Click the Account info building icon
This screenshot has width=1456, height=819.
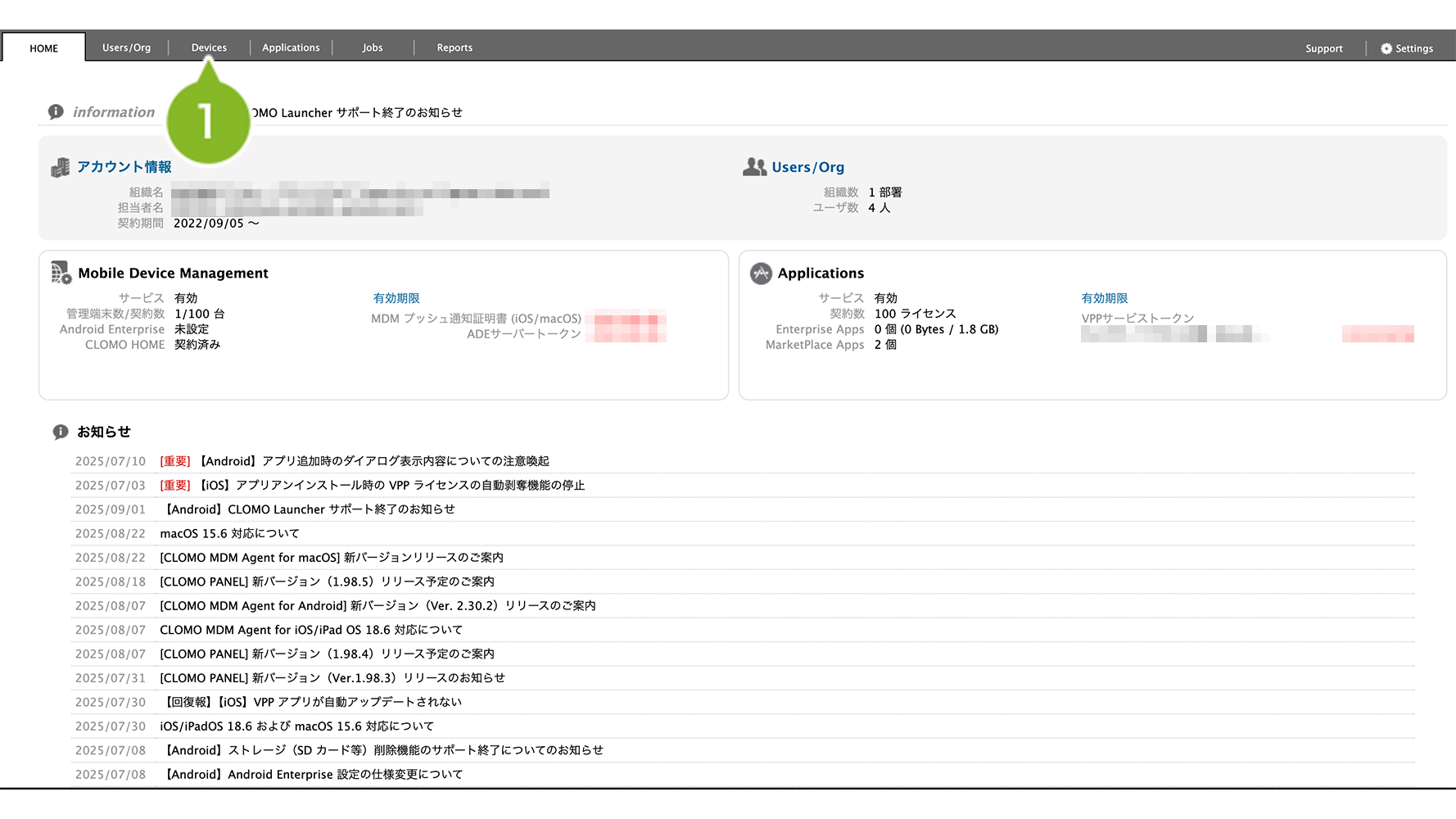coord(60,168)
